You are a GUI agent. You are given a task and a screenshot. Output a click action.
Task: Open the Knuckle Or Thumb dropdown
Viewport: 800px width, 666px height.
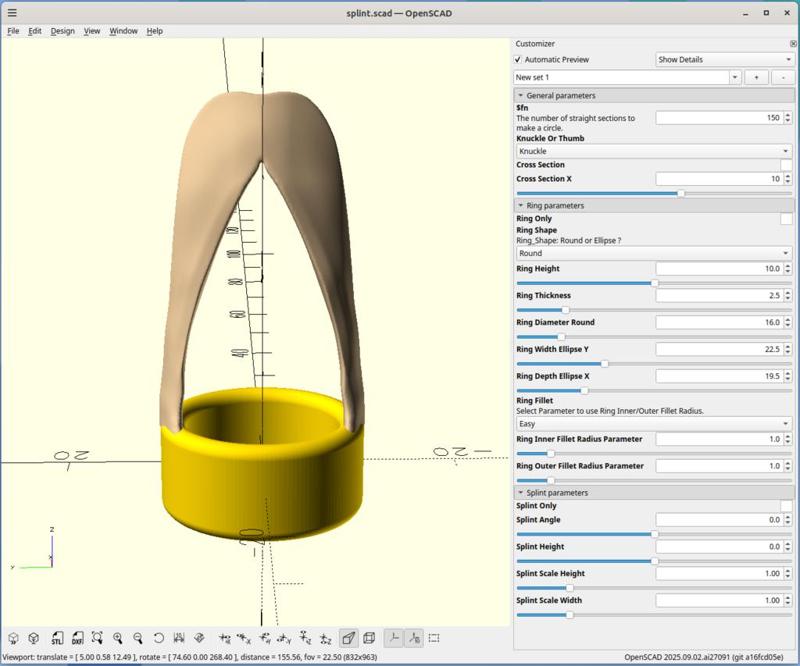click(x=653, y=151)
